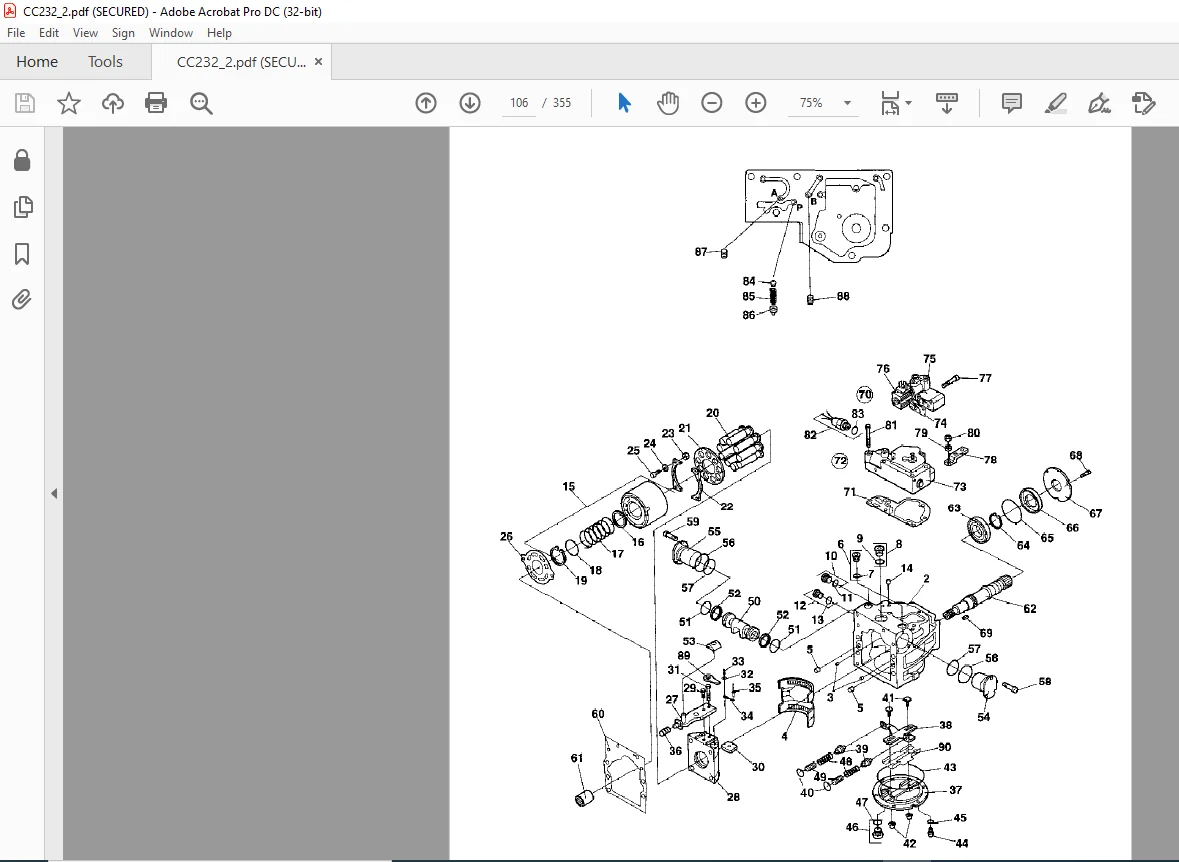
Task: Click part label 4 on diagram
Action: click(x=784, y=736)
